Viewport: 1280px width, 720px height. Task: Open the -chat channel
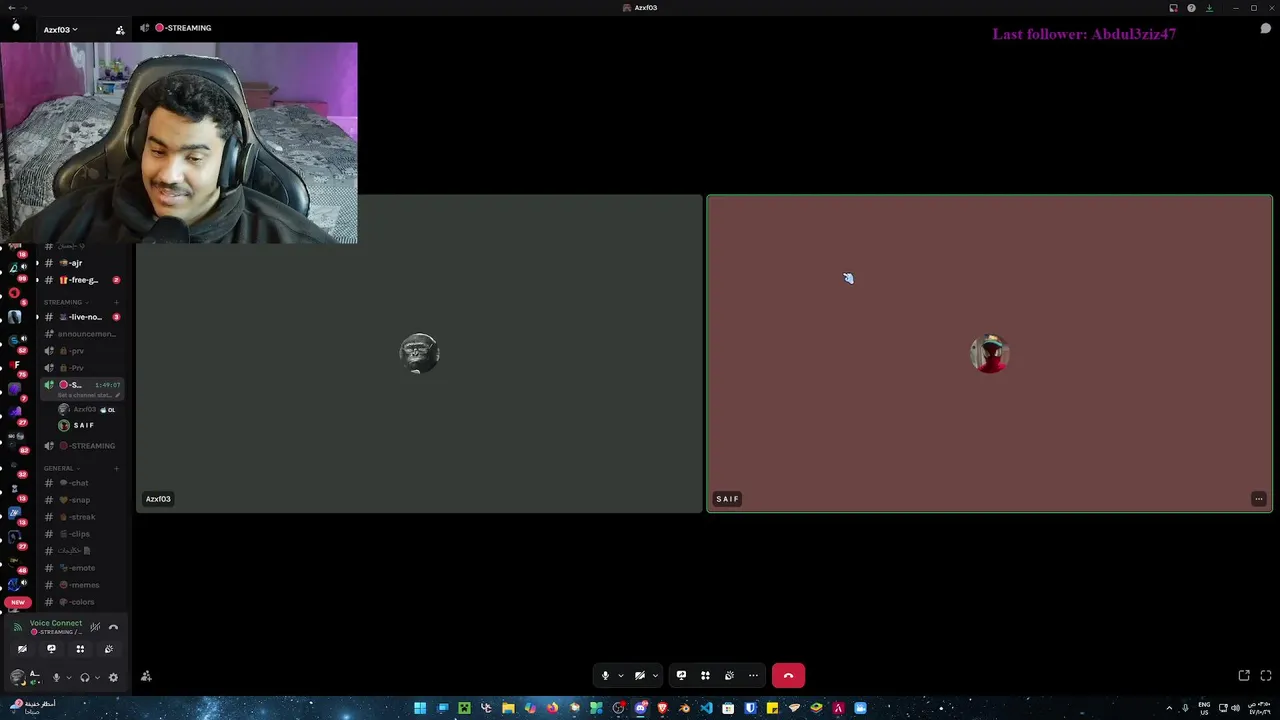point(80,483)
